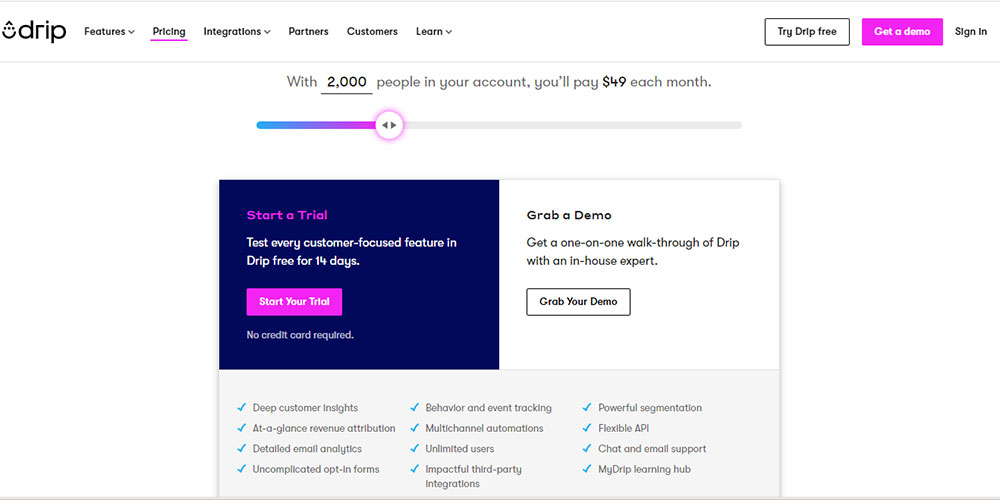Click 'Deep customer insights' text
This screenshot has height=500, width=1000.
[305, 408]
